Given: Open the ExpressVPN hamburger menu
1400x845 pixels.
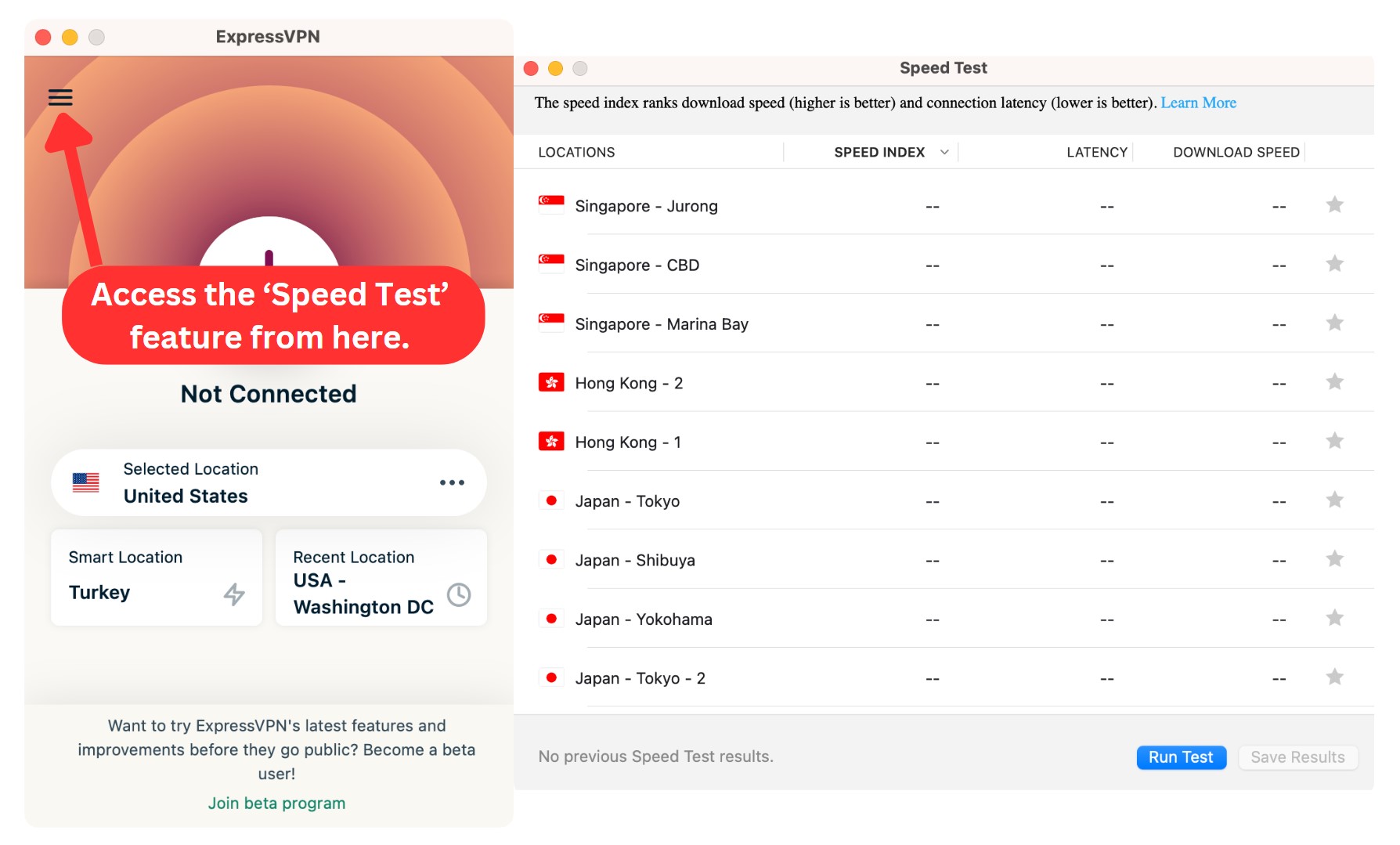Looking at the screenshot, I should tap(60, 97).
